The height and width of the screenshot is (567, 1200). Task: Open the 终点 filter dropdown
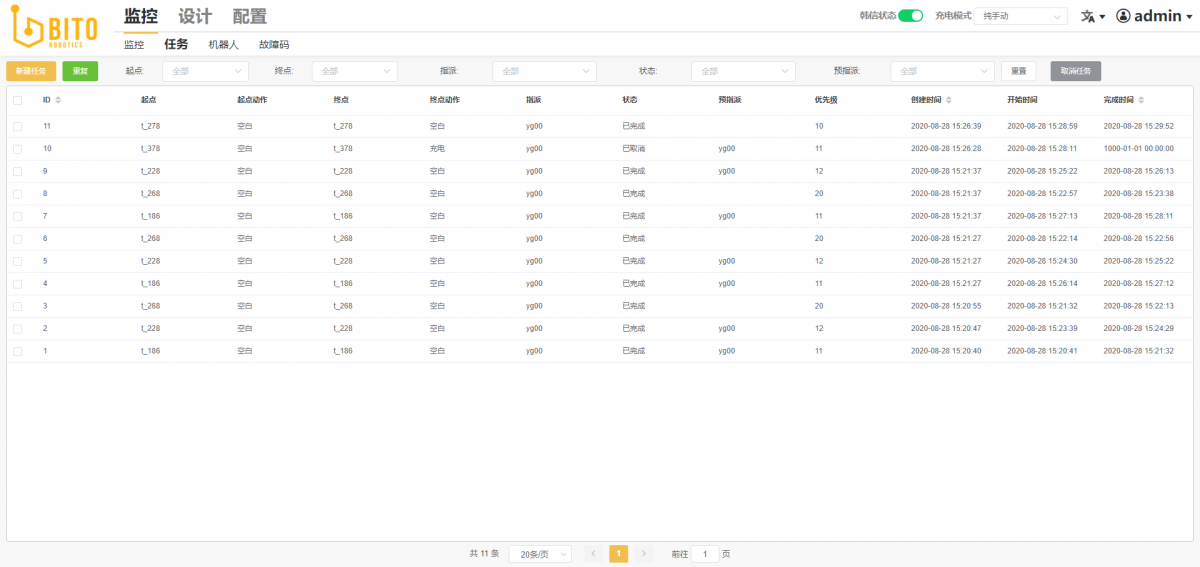point(354,71)
